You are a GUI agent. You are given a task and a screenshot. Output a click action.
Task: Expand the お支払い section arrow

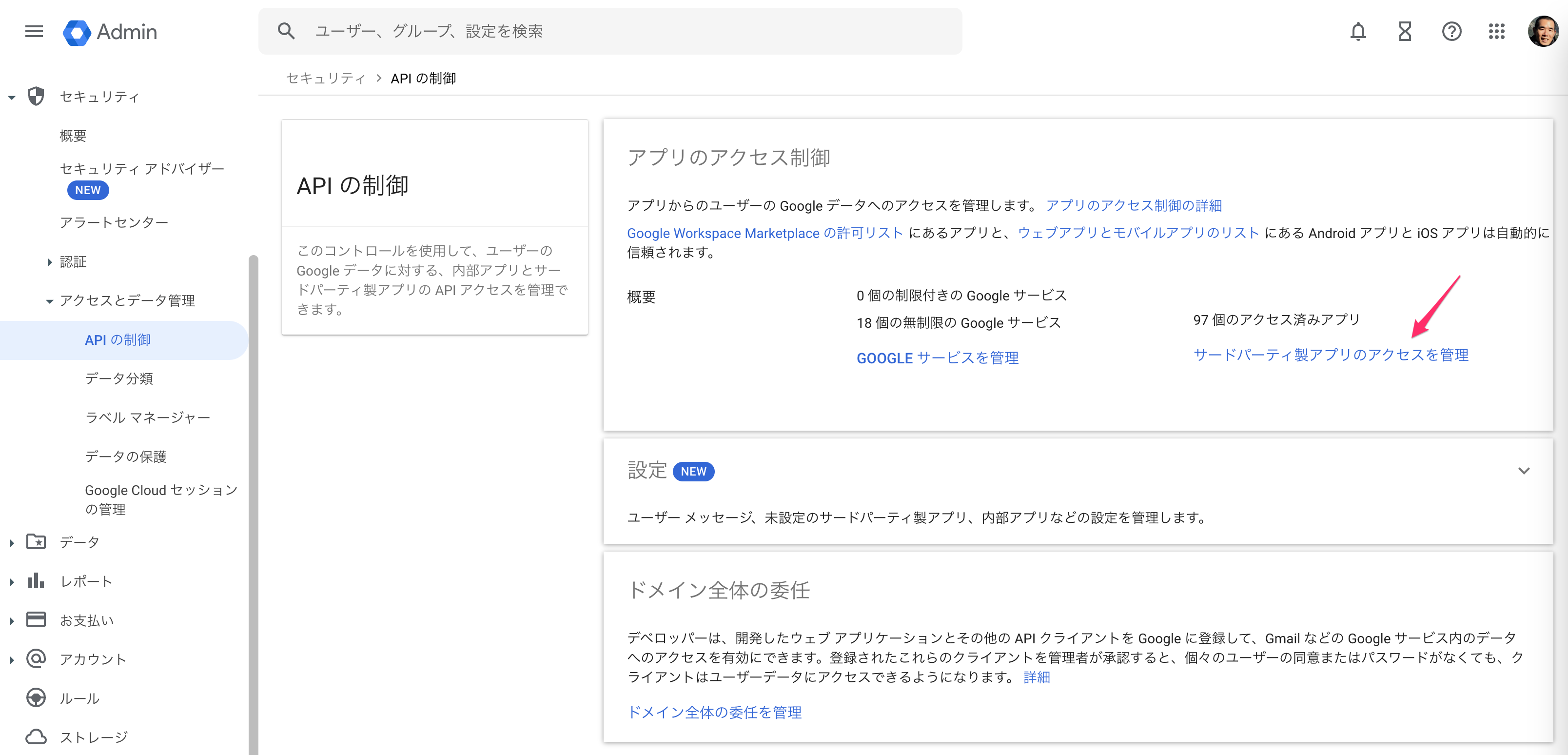12,621
